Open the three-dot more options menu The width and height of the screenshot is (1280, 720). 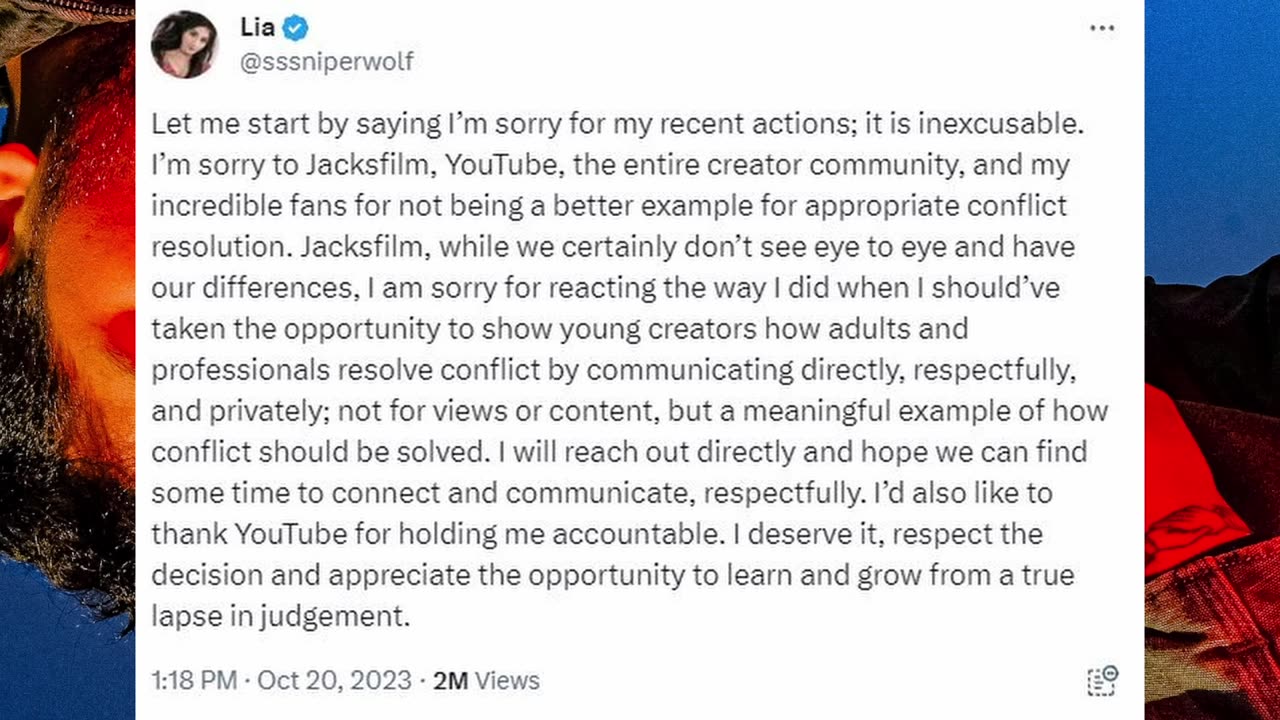click(1102, 28)
